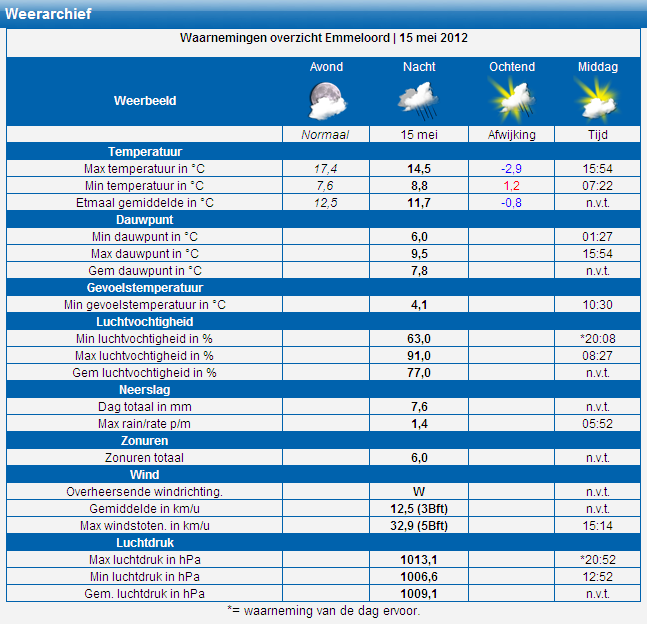647x624 pixels.
Task: Click the deviation value -2,9
Action: [x=511, y=169]
